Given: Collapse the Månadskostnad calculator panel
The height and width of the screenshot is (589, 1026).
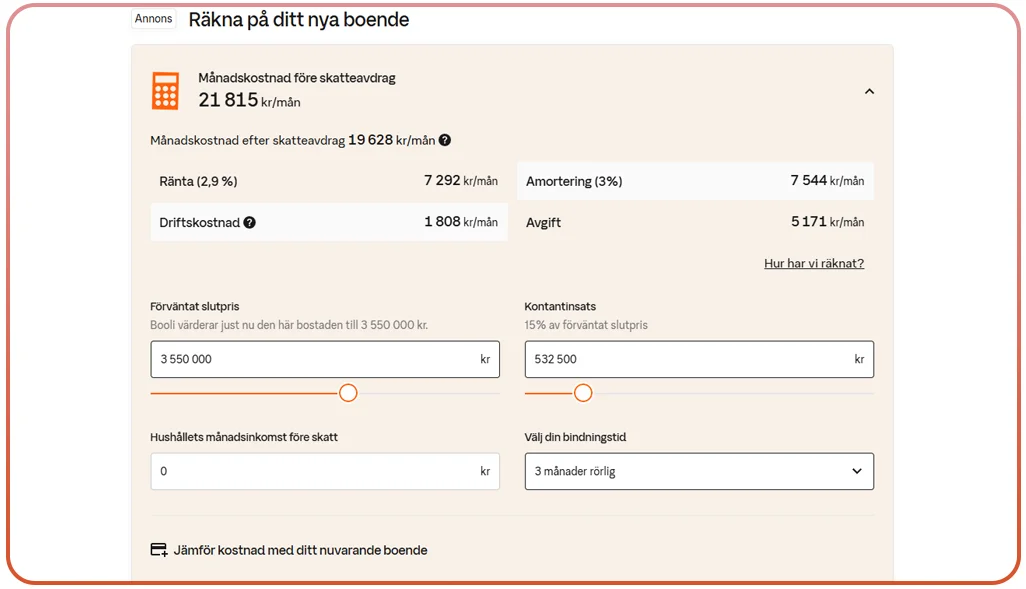Looking at the screenshot, I should click(x=869, y=90).
